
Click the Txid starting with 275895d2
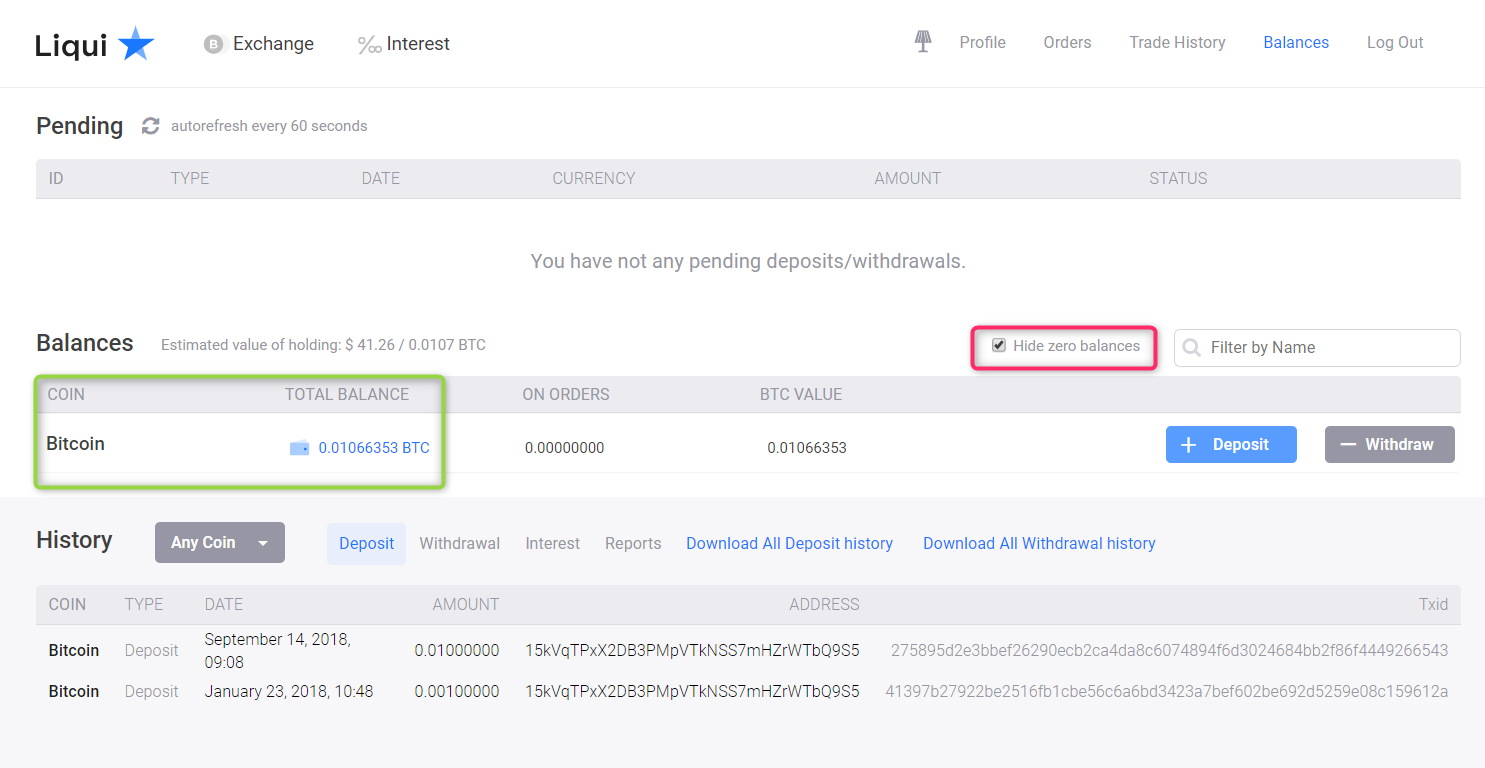[x=1169, y=650]
